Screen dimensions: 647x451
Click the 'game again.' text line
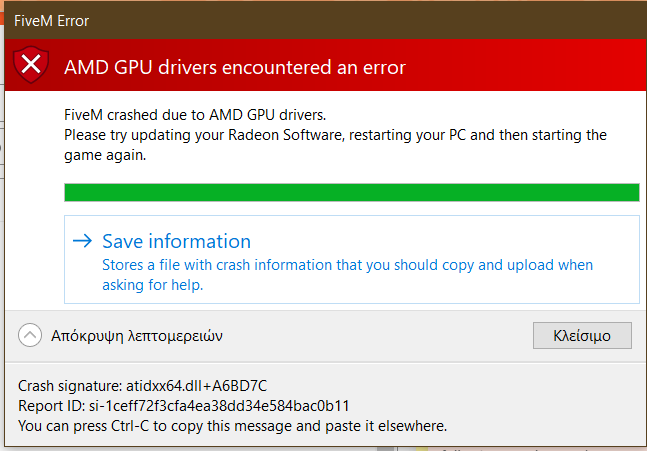click(x=104, y=155)
